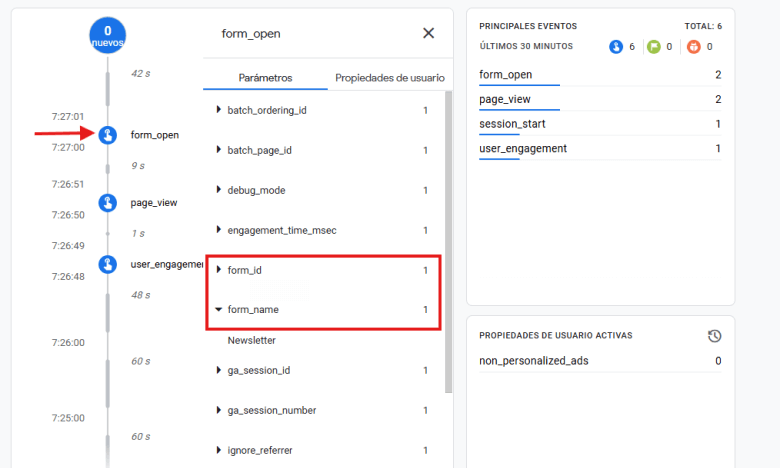The image size is (780, 468).
Task: Click the user_engagement event icon in timeline
Action: coord(107,264)
